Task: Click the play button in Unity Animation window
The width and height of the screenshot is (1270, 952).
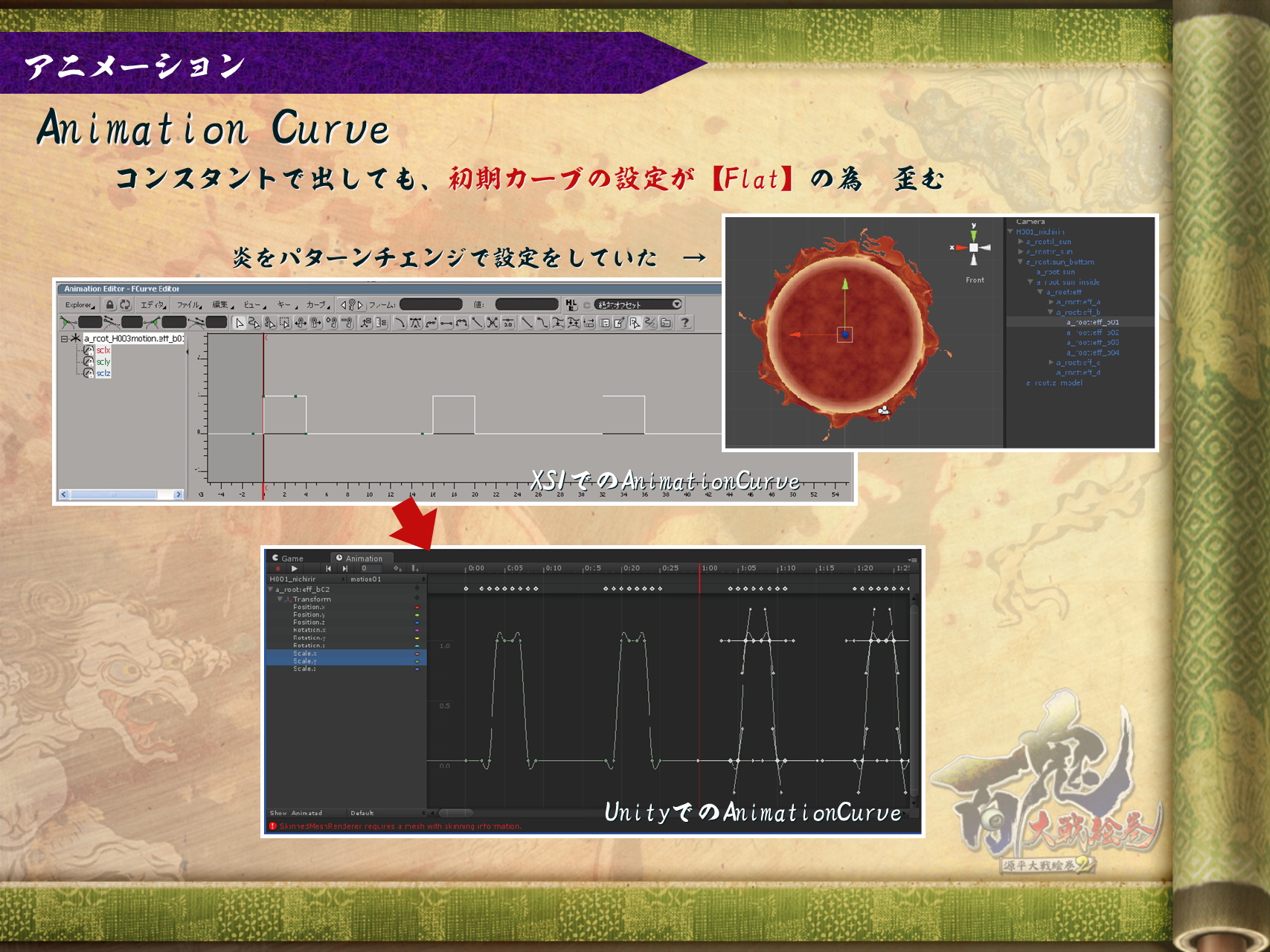Action: pos(295,568)
